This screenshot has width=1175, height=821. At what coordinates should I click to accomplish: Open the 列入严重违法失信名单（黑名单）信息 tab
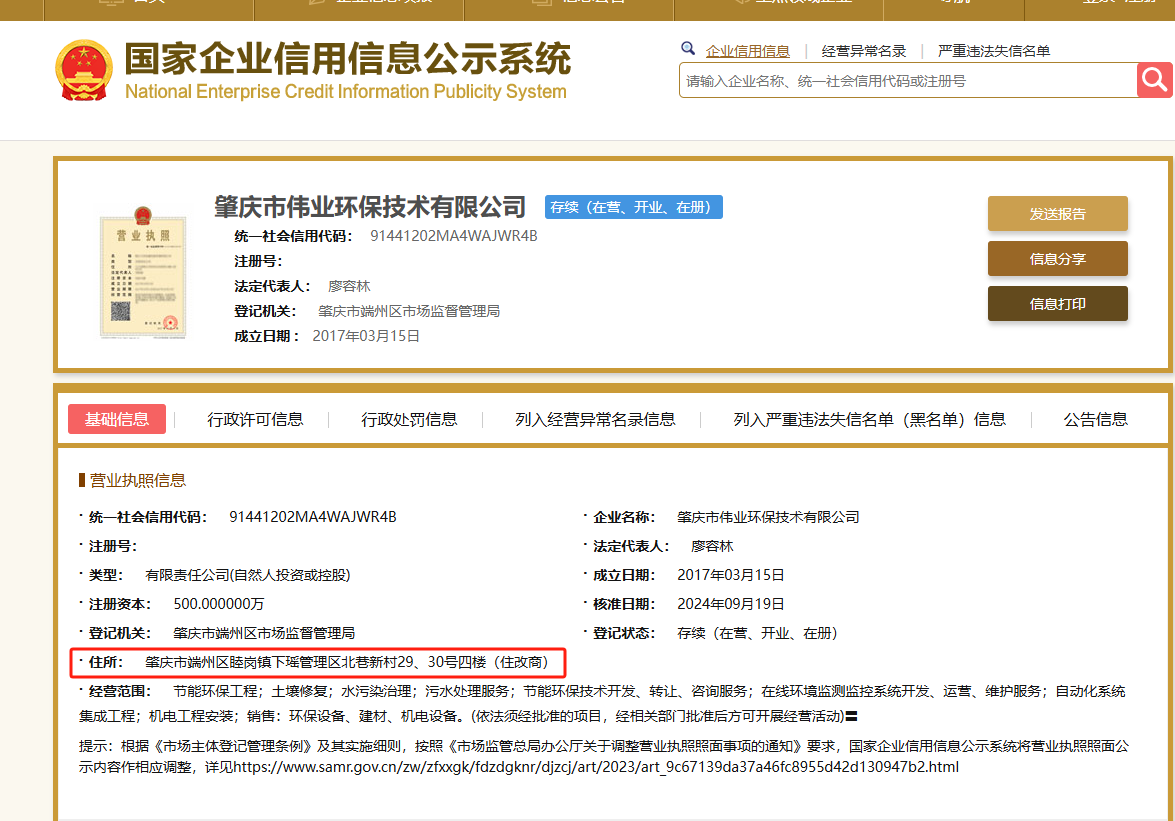coord(869,419)
